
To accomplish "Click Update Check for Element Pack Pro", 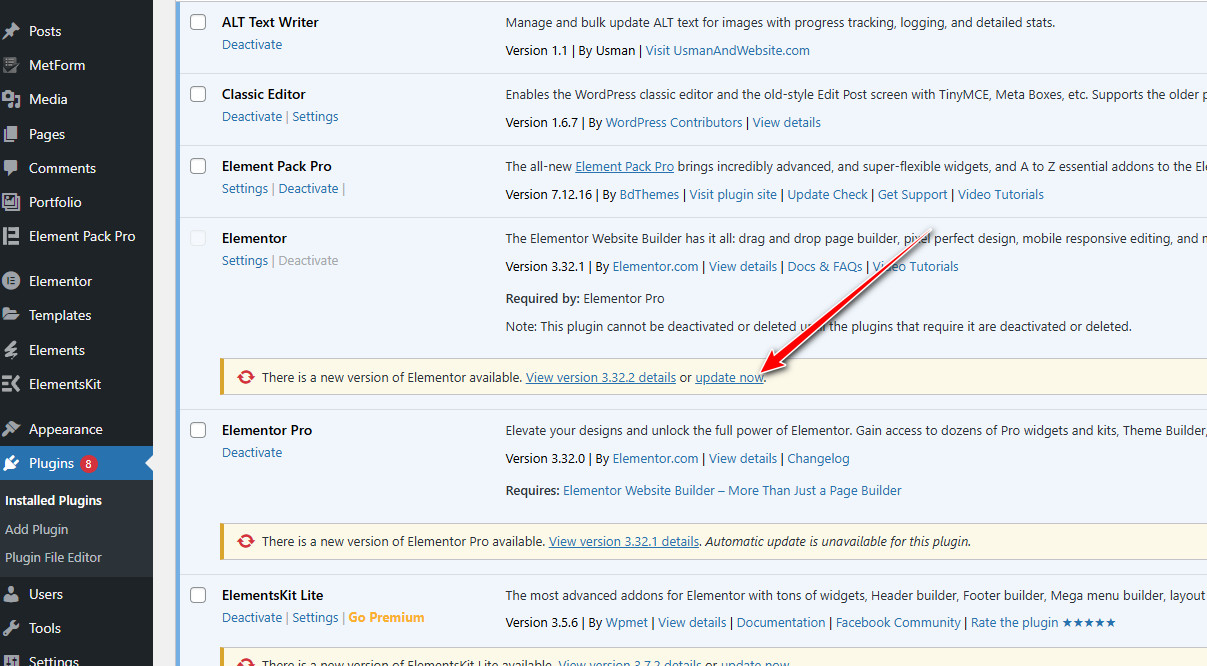I will pos(828,194).
